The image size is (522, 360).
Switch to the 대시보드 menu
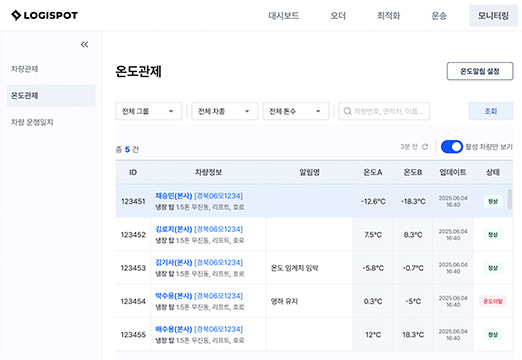(x=284, y=16)
